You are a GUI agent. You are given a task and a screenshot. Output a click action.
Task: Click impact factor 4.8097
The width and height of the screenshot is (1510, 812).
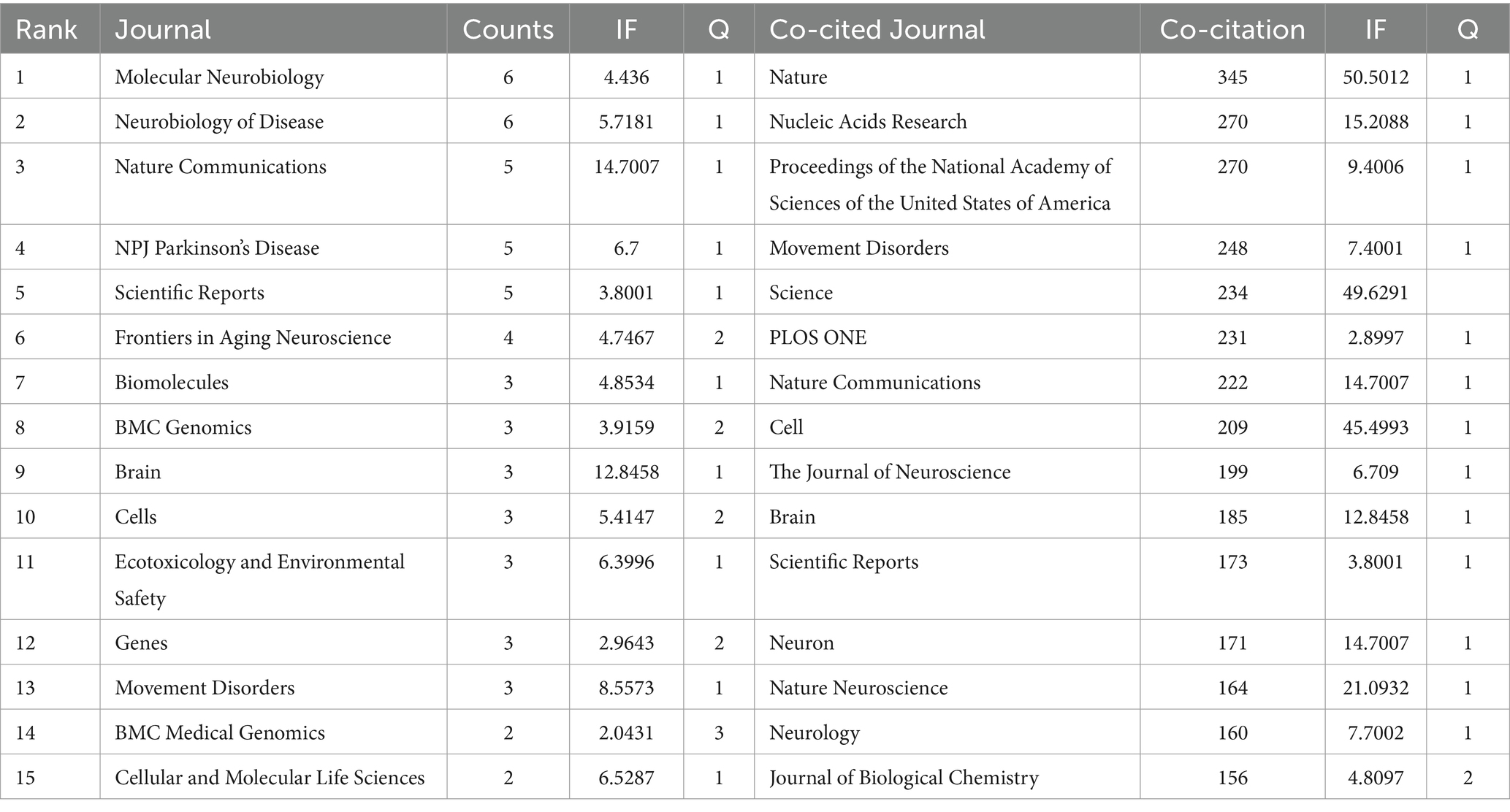pyautogui.click(x=1376, y=778)
